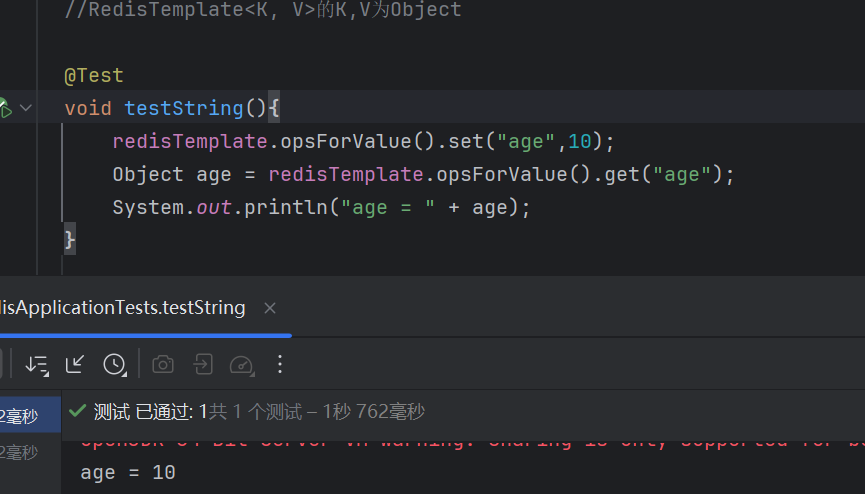Select the second test tree row
This screenshot has width=865, height=494.
pyautogui.click(x=30, y=452)
